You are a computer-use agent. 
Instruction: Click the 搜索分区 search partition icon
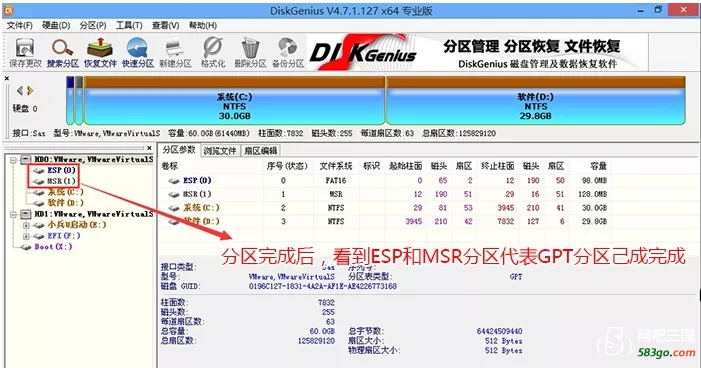pyautogui.click(x=63, y=53)
